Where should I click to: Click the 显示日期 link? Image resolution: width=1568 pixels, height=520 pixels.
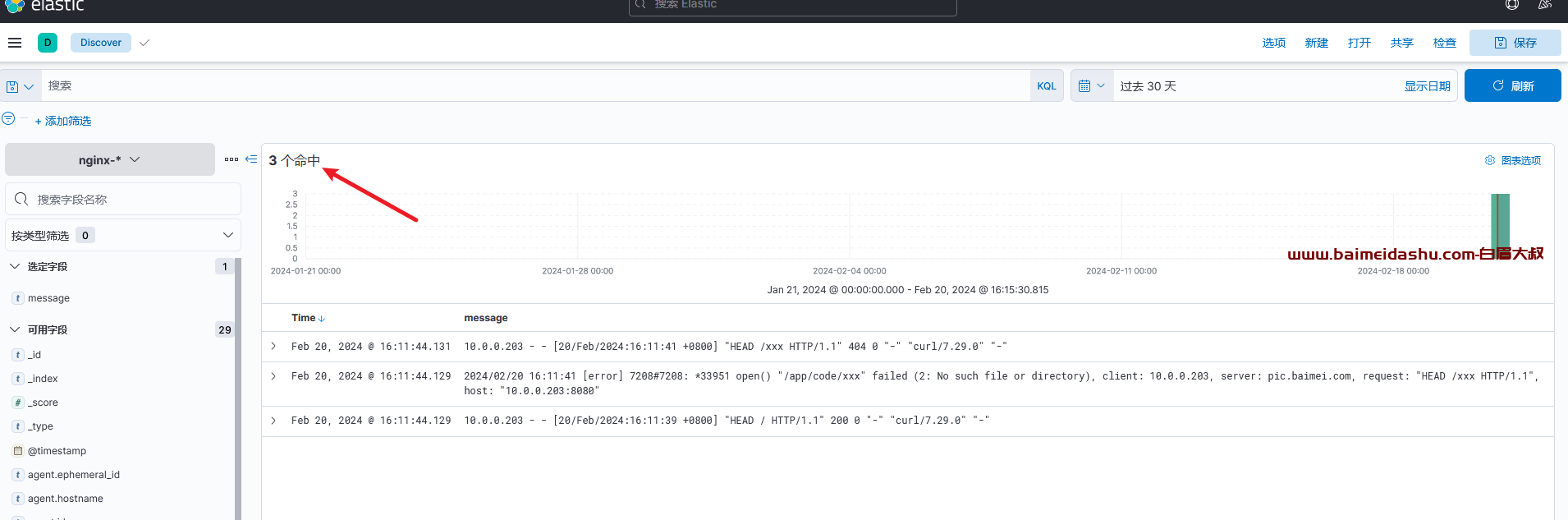pyautogui.click(x=1427, y=86)
